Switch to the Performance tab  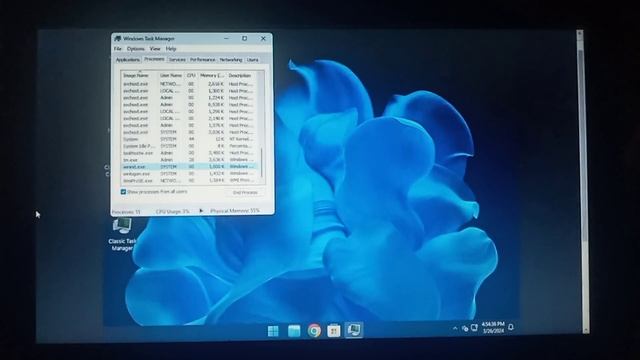[202, 60]
